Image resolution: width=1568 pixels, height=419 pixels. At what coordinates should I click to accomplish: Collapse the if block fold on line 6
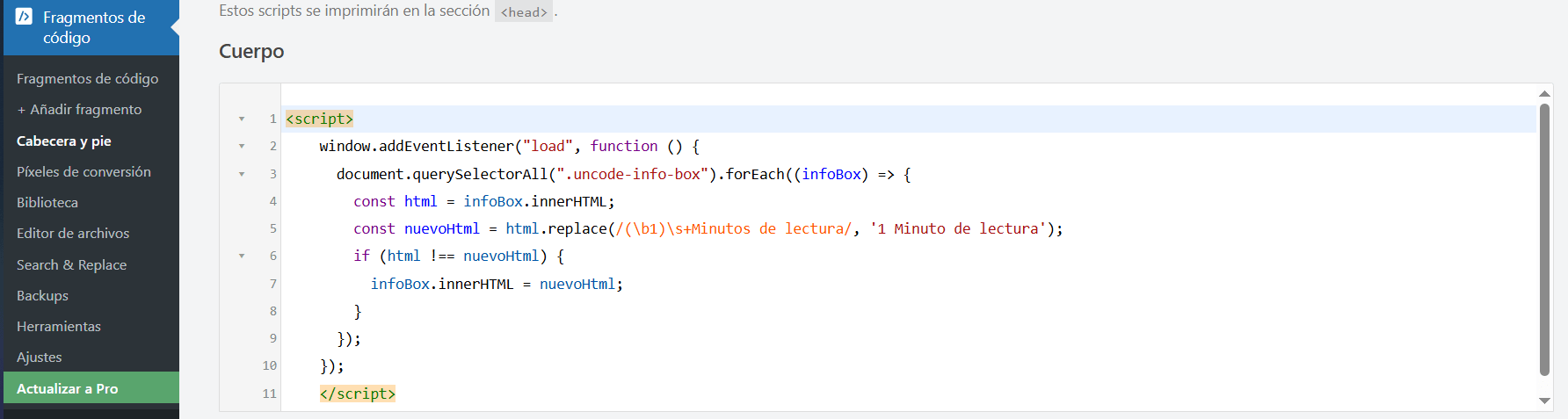click(242, 256)
